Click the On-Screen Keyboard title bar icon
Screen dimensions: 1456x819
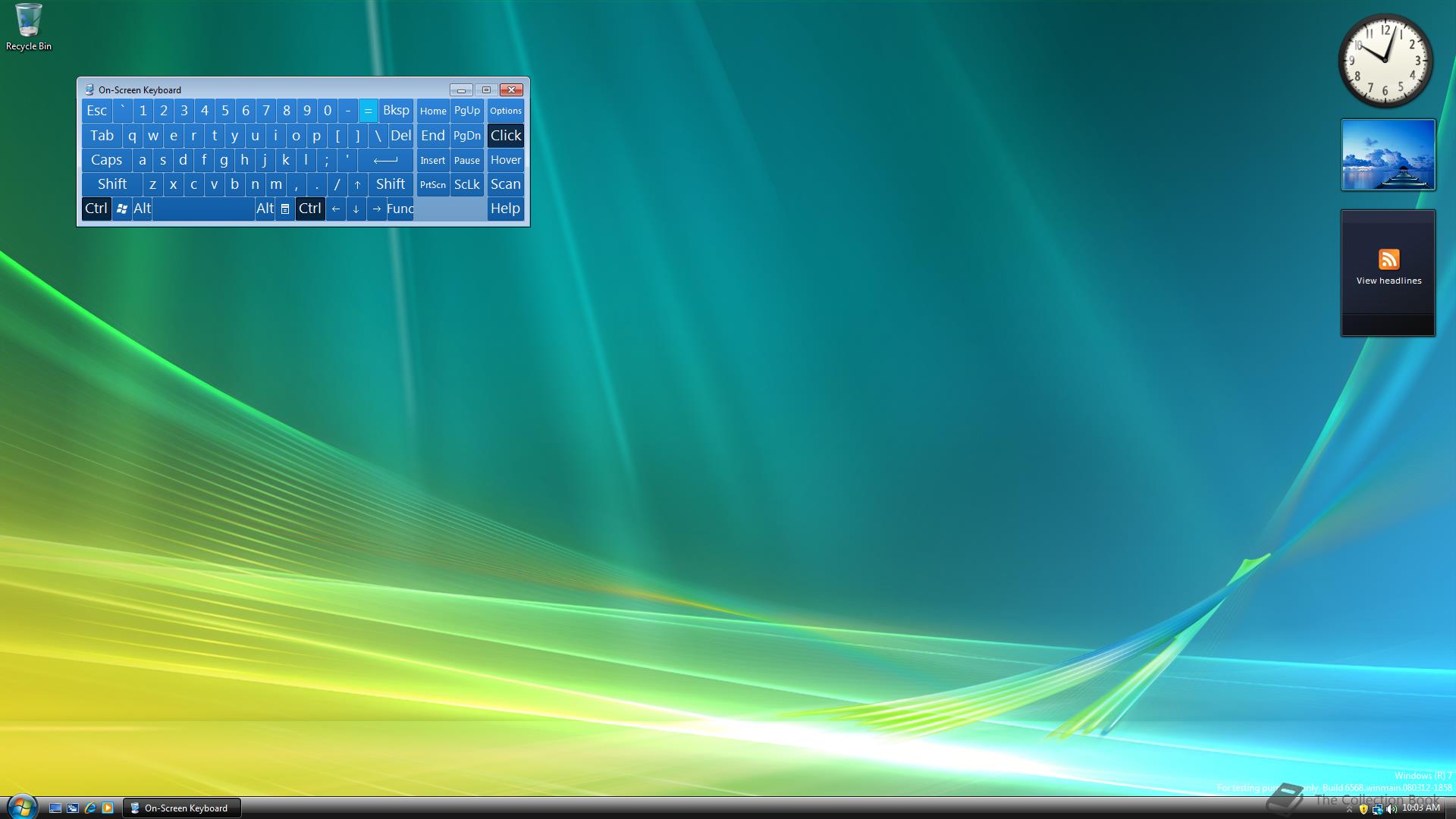[89, 89]
